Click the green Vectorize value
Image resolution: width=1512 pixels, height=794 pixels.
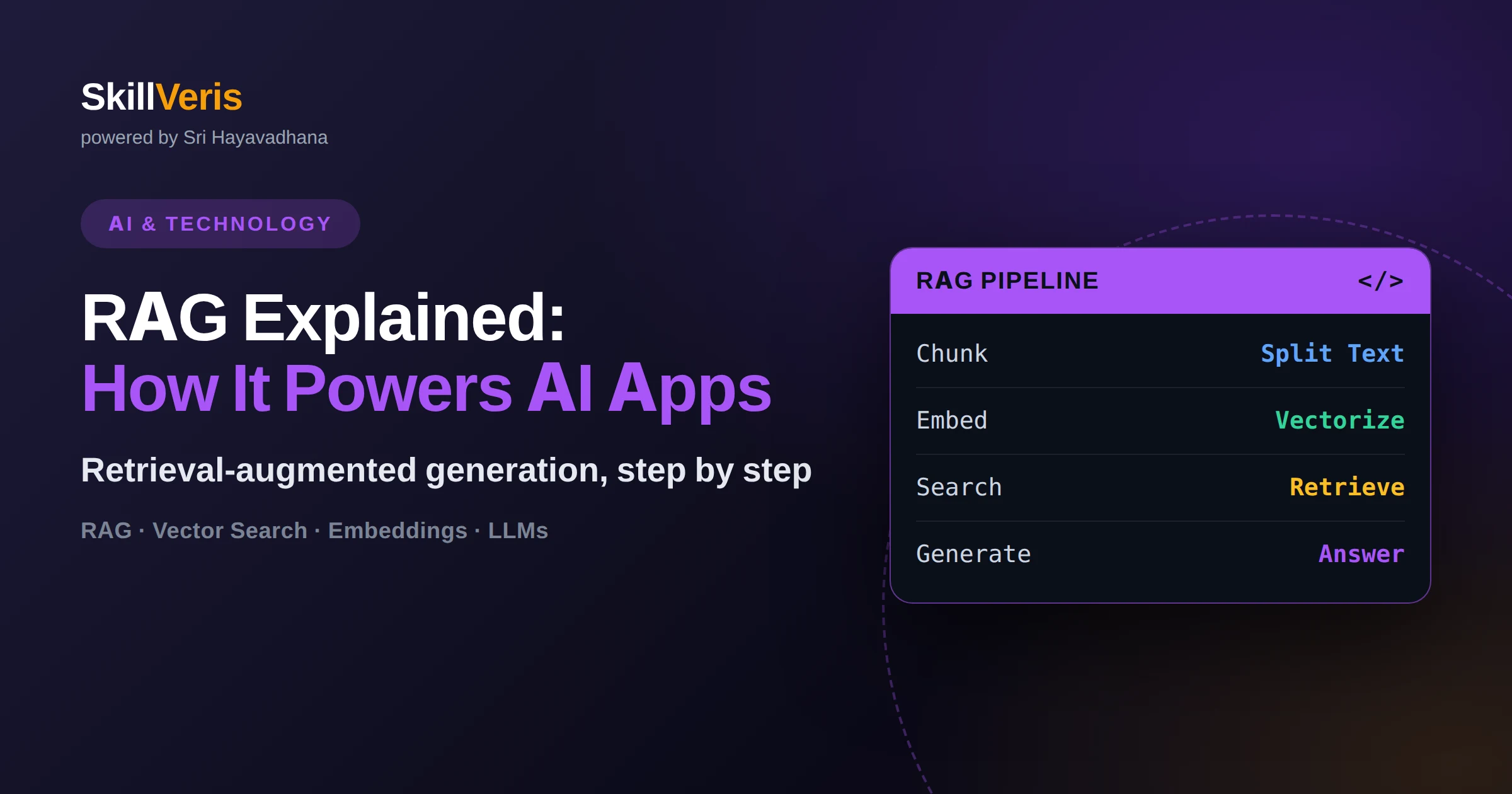(1340, 420)
